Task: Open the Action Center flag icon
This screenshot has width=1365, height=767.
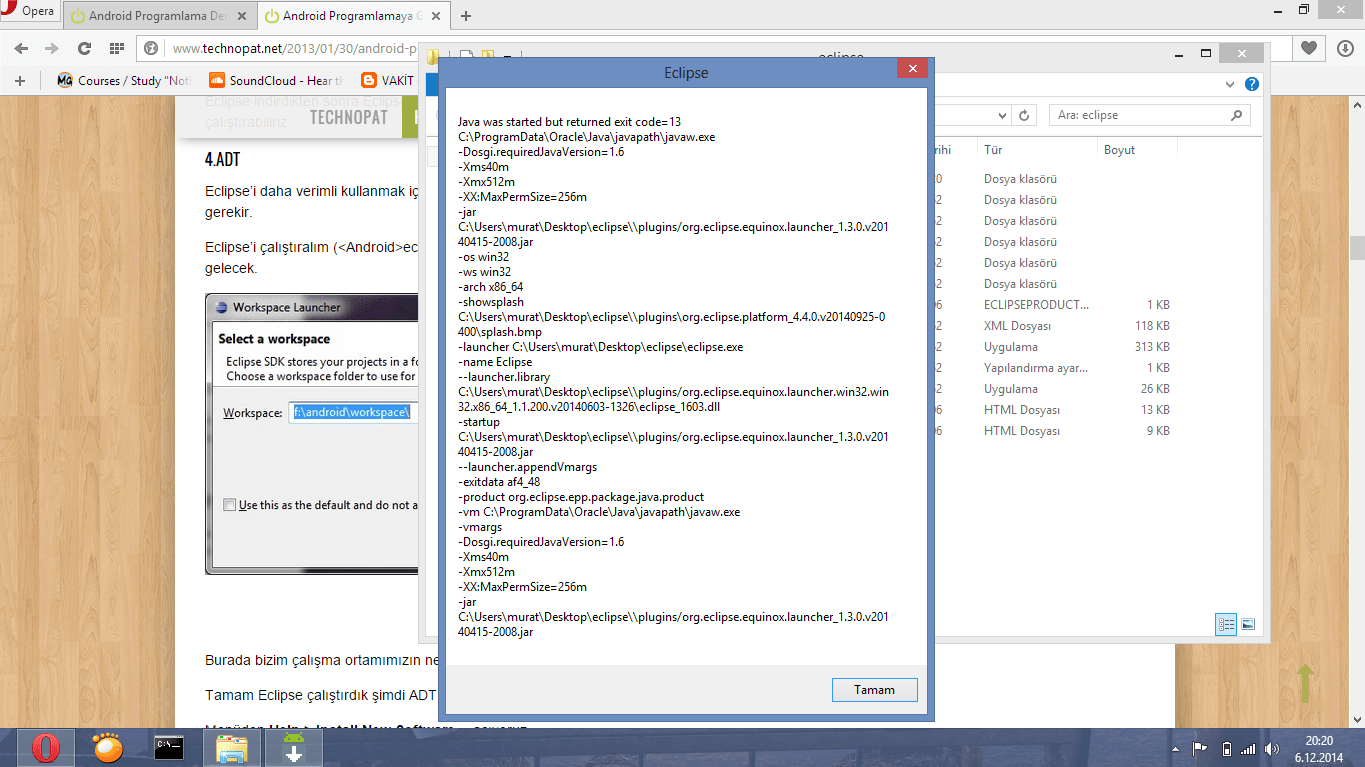Action: click(1200, 748)
